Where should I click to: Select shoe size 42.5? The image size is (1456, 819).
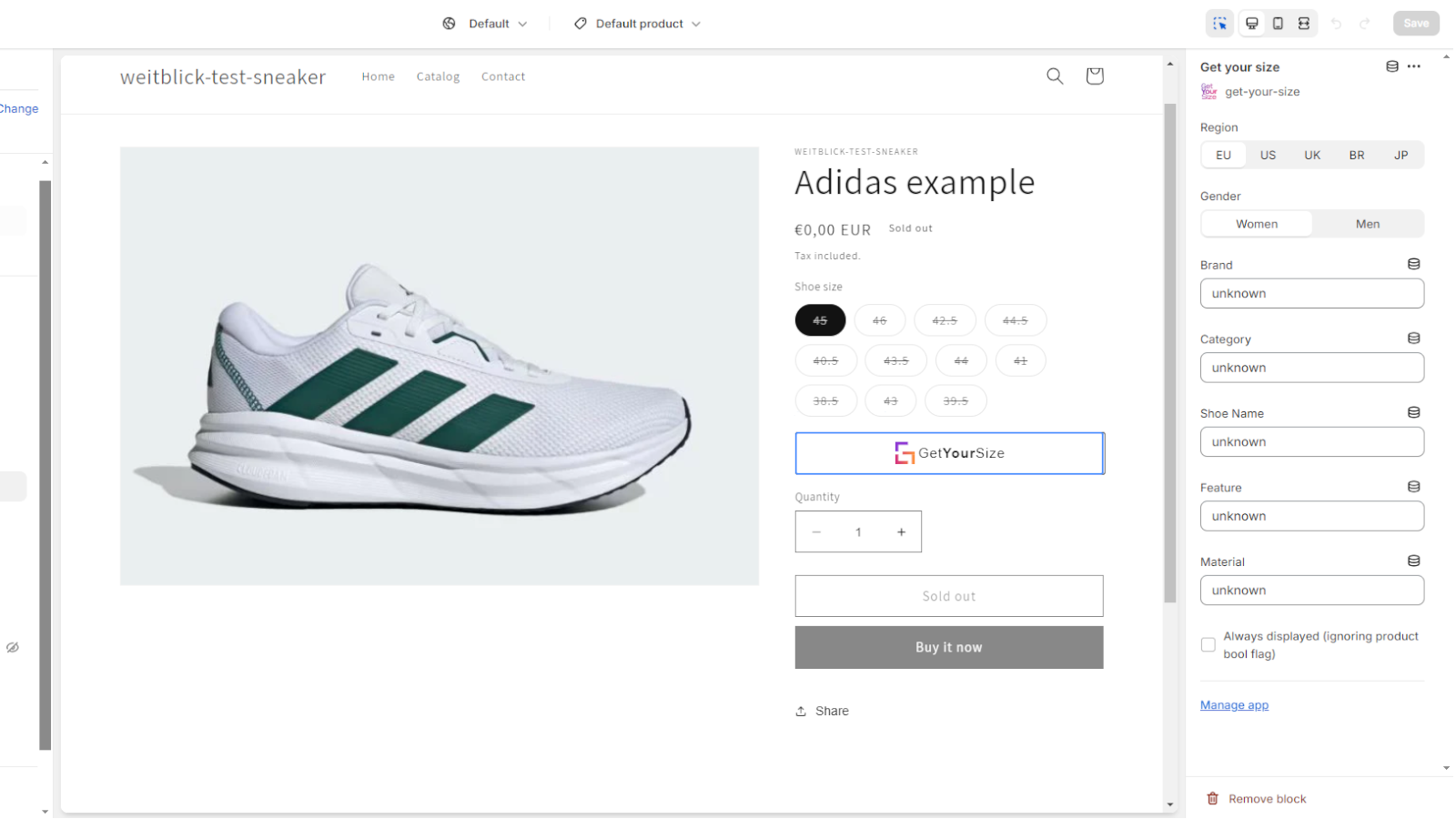[945, 320]
